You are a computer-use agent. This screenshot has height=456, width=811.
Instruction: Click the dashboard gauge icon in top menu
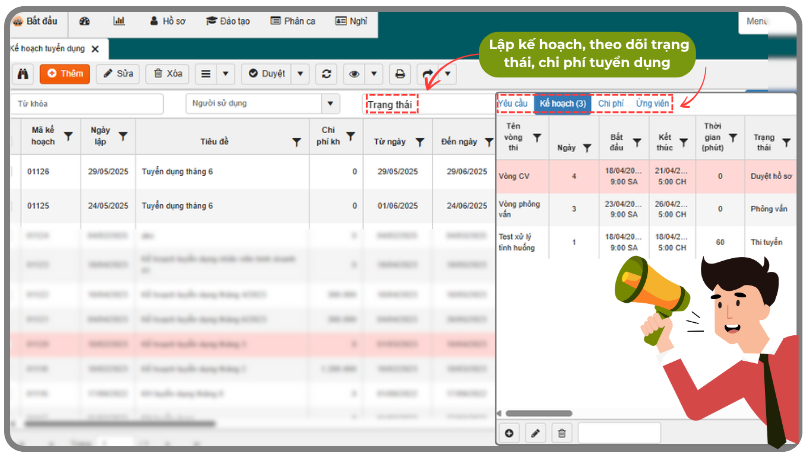(x=84, y=21)
